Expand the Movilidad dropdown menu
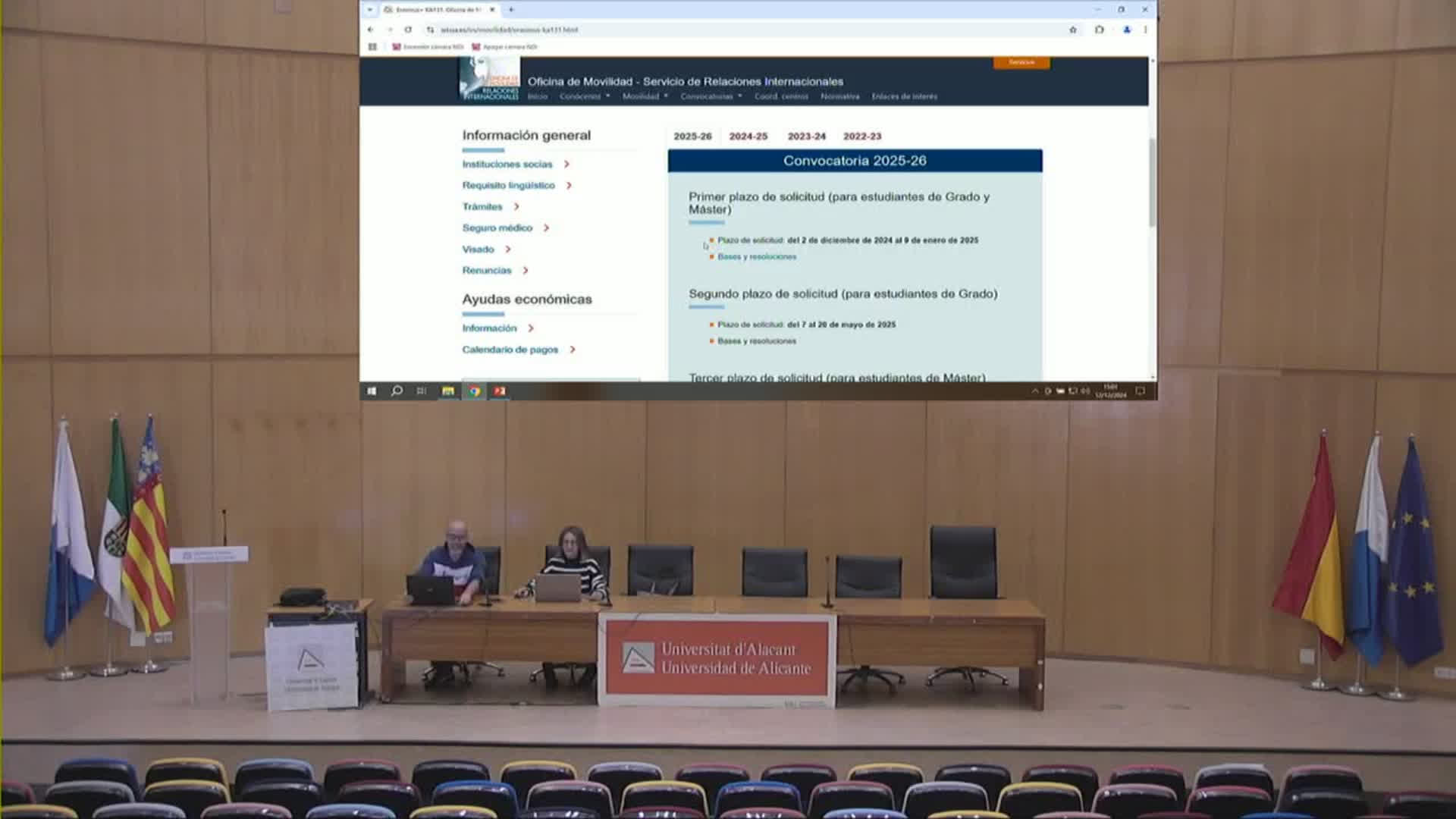 tap(645, 96)
